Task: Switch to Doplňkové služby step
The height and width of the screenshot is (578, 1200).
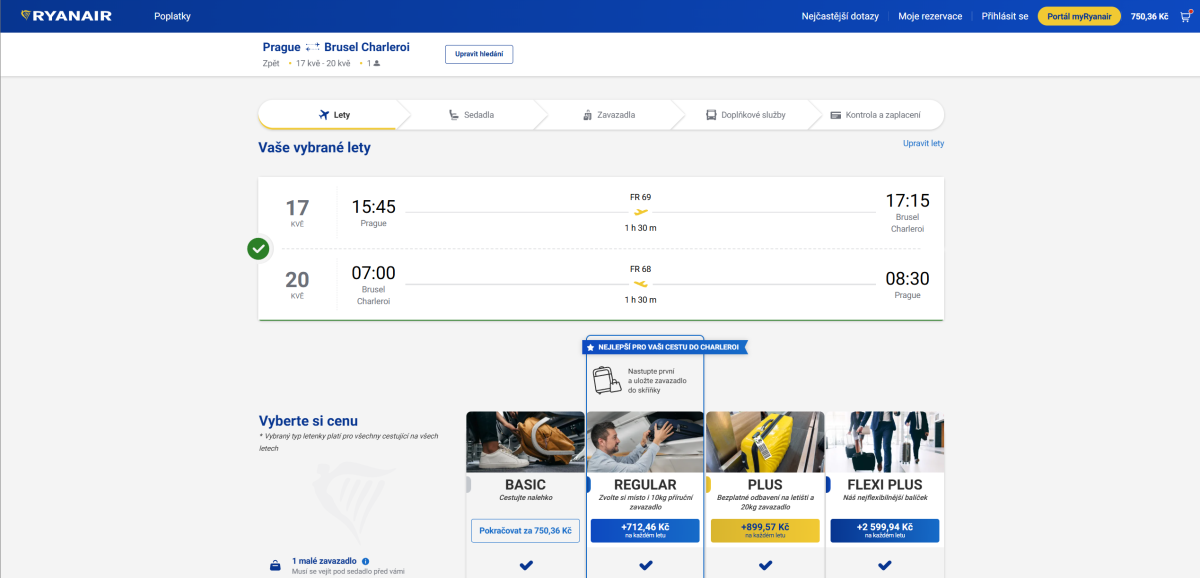Action: point(745,115)
